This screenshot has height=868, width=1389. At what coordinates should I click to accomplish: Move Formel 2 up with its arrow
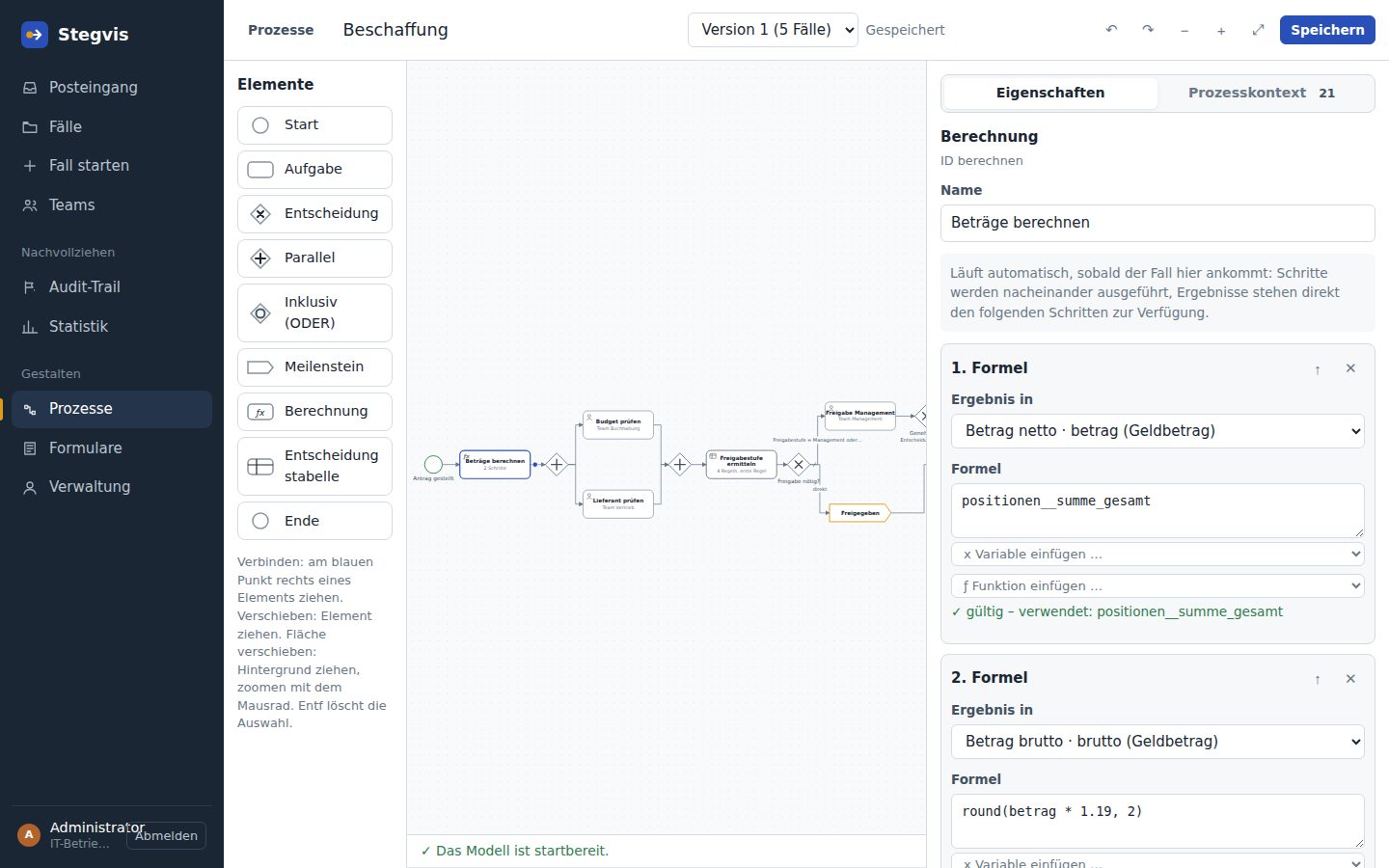coord(1318,680)
